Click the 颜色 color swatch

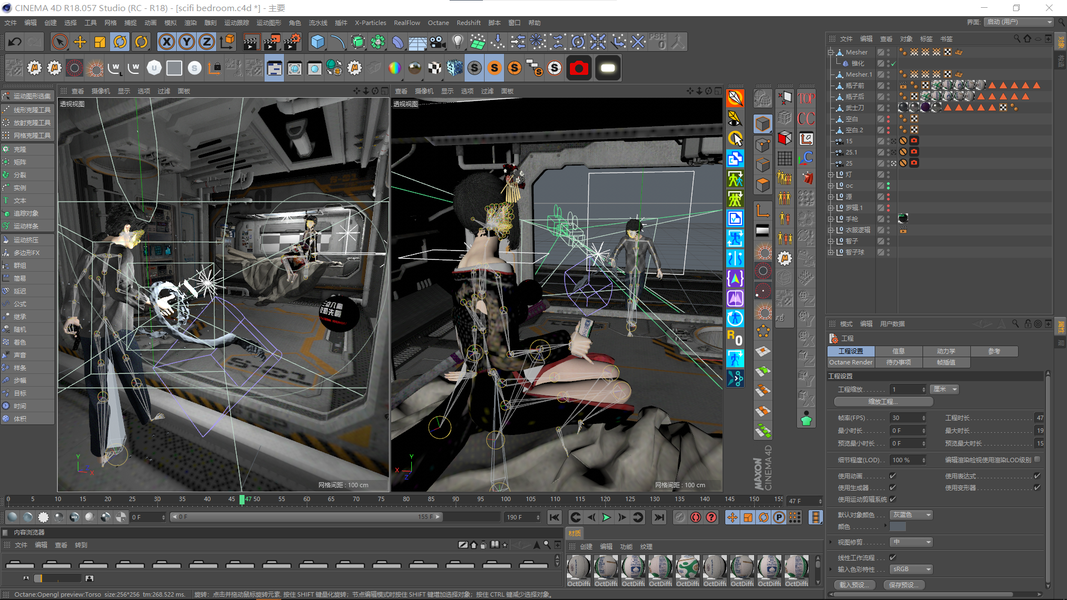(898, 526)
